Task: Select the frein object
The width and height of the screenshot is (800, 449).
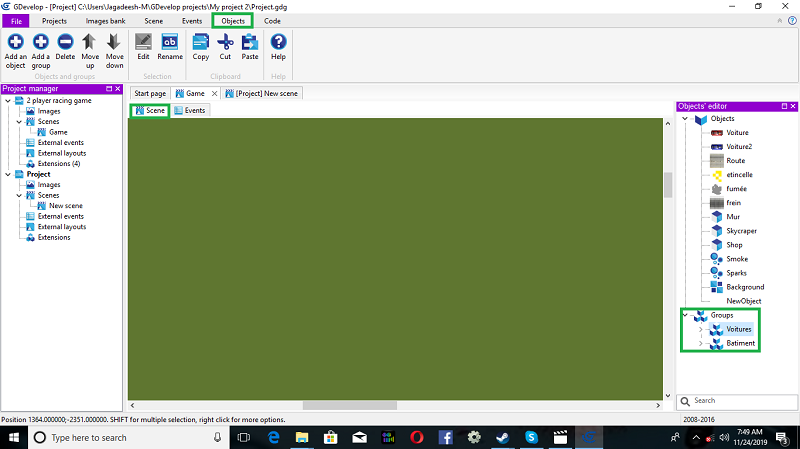Action: coord(733,203)
